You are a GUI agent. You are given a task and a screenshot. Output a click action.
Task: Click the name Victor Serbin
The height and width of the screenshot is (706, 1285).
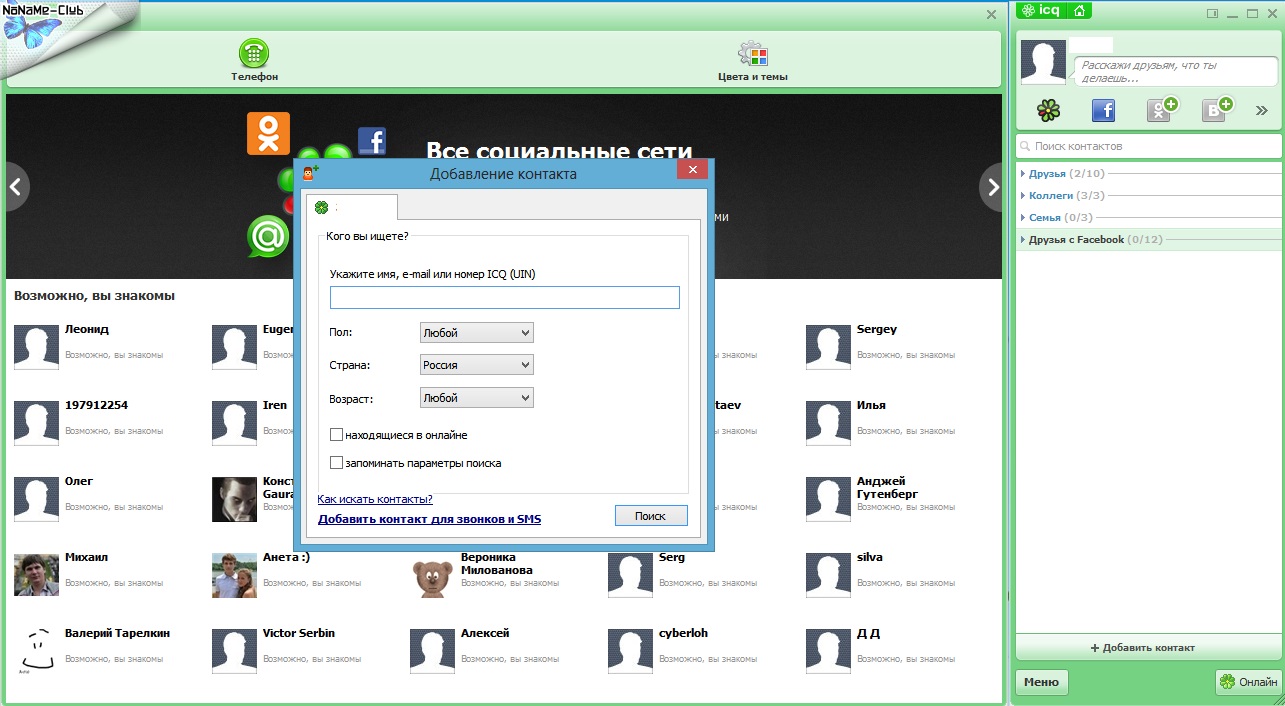(x=299, y=633)
